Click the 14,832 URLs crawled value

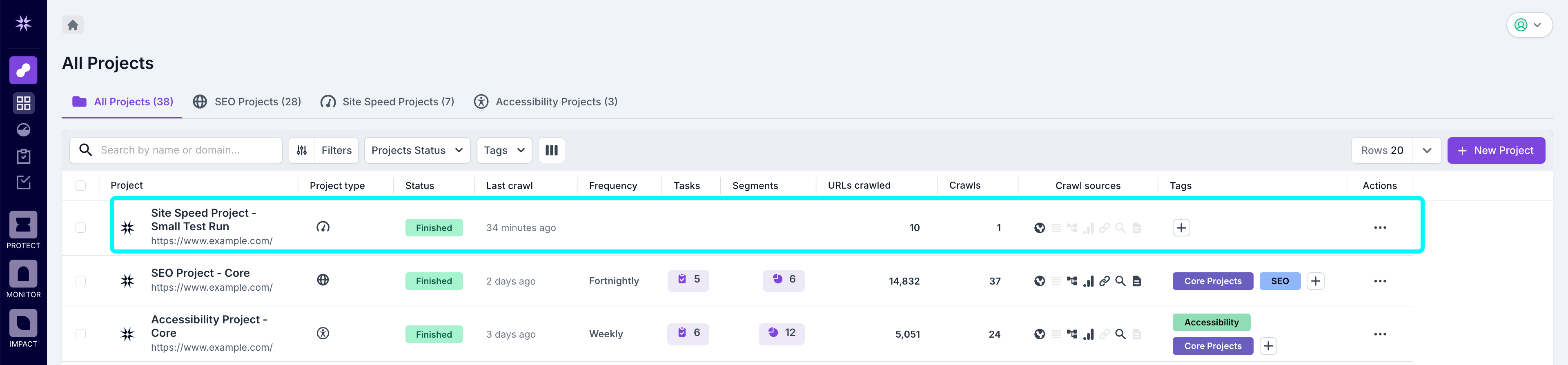coord(904,281)
